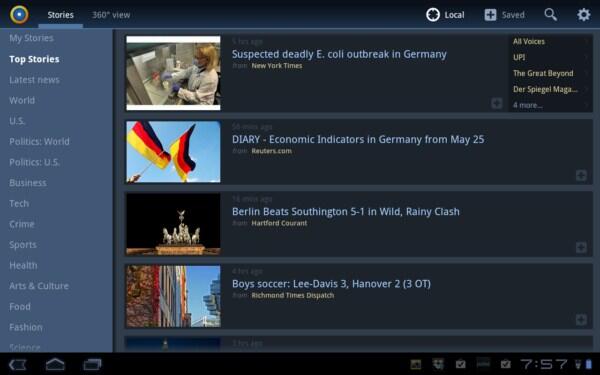Open settings gear icon

click(x=584, y=15)
